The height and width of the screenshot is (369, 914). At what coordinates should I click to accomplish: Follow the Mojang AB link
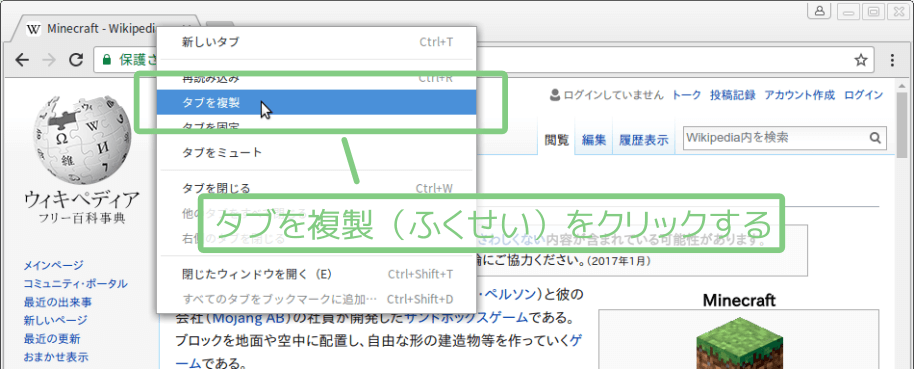point(248,318)
